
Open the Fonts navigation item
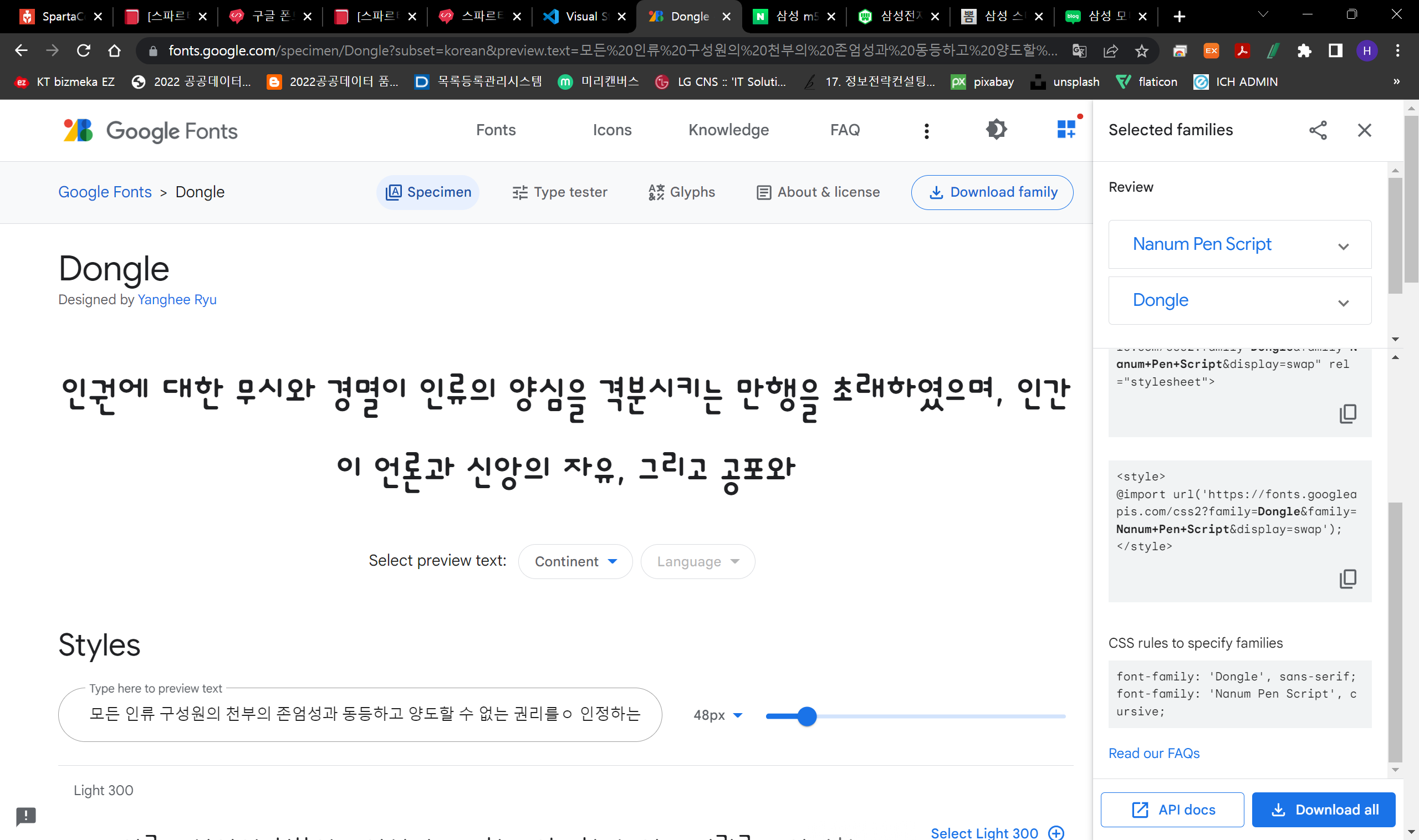pyautogui.click(x=496, y=130)
